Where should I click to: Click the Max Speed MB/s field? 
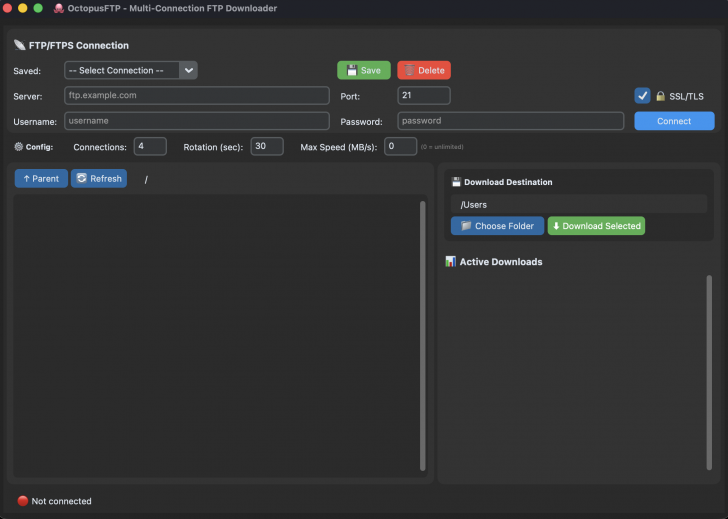401,147
